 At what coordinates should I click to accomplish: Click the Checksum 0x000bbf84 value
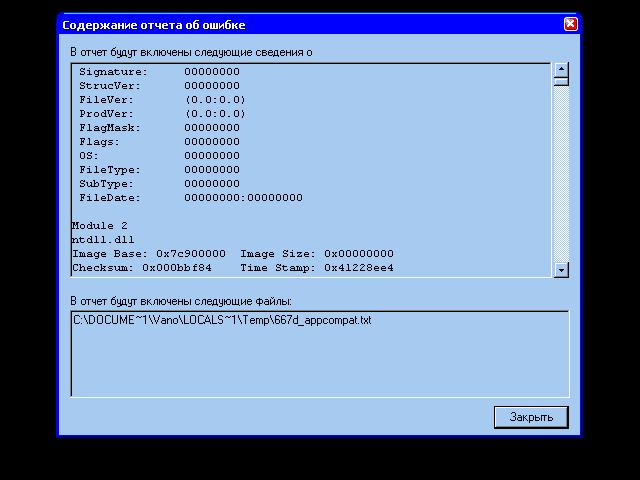click(x=176, y=268)
